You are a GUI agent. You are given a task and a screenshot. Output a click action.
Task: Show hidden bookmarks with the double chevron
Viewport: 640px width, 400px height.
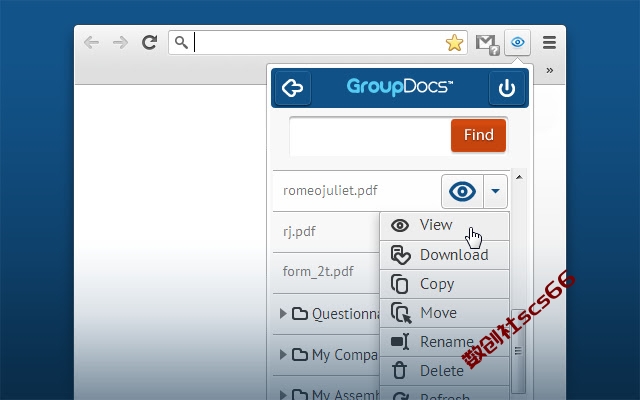[x=550, y=70]
